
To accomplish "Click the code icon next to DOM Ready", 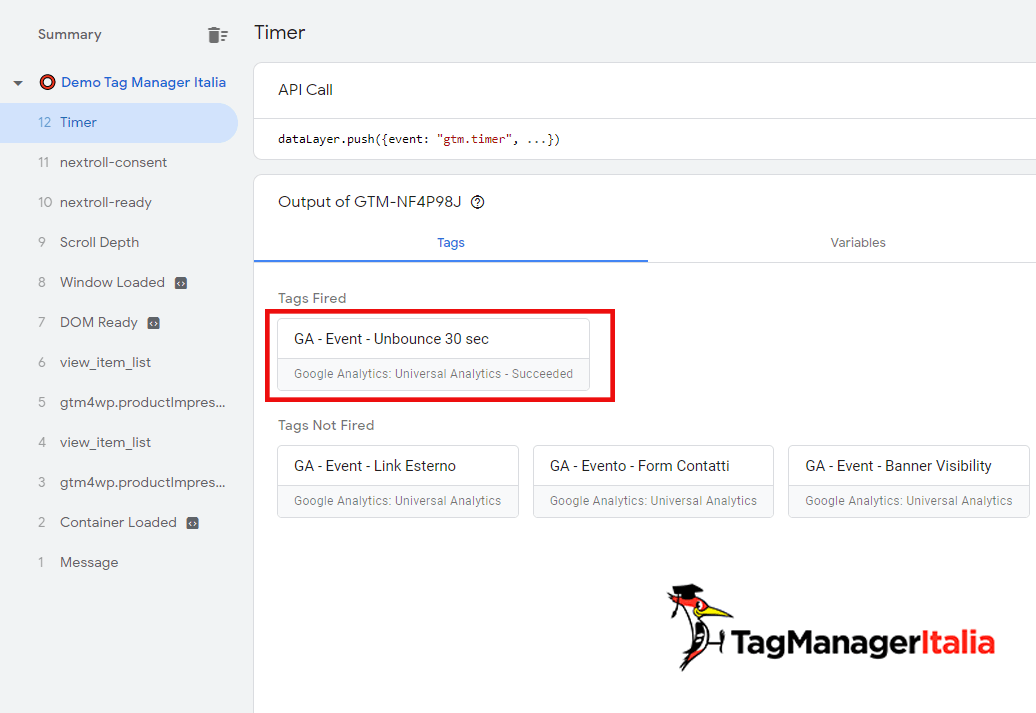I will 153,323.
